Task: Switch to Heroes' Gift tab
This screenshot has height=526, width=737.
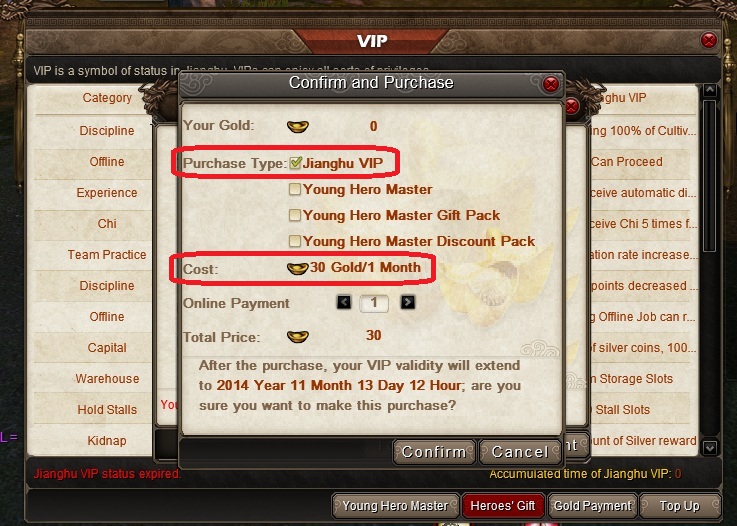Action: point(502,506)
